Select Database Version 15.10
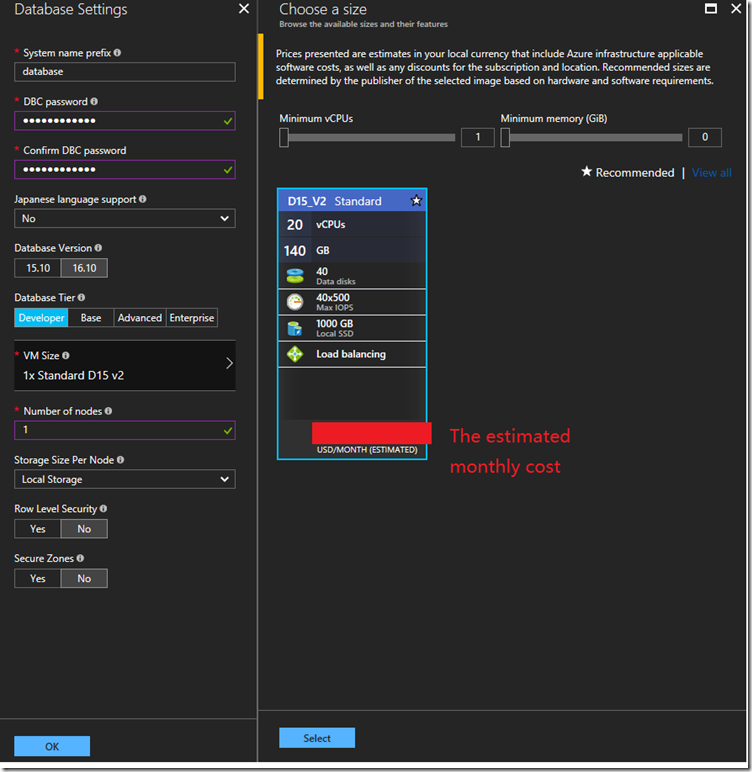 38,268
